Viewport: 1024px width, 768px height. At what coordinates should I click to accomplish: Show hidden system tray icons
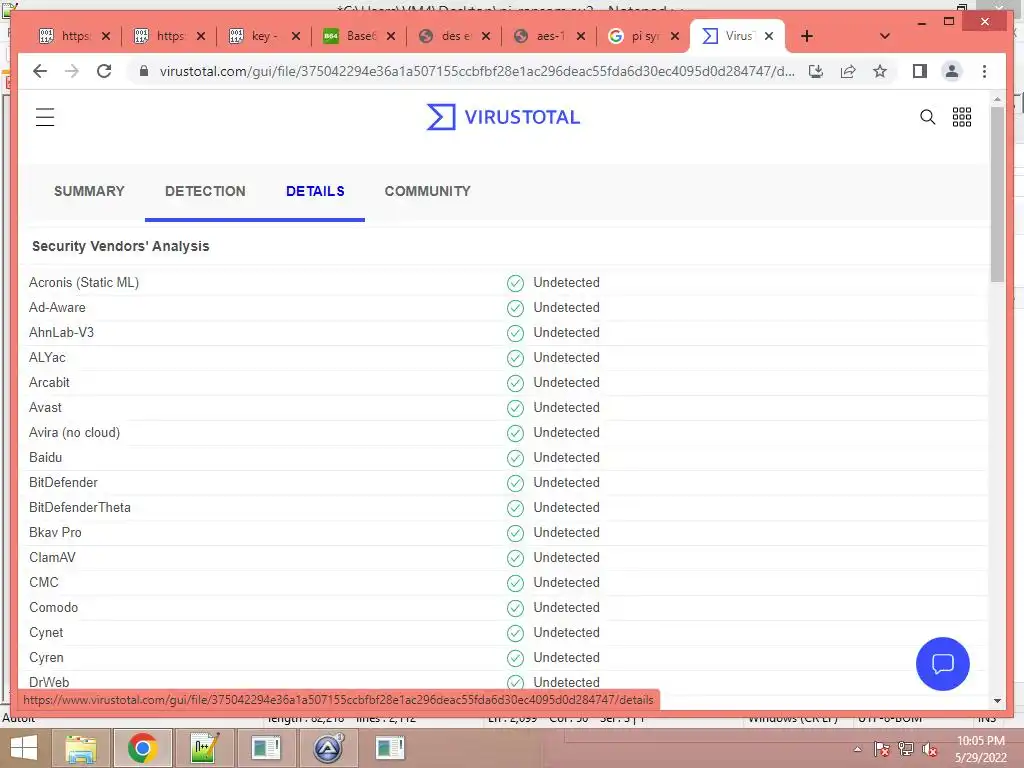coord(857,749)
